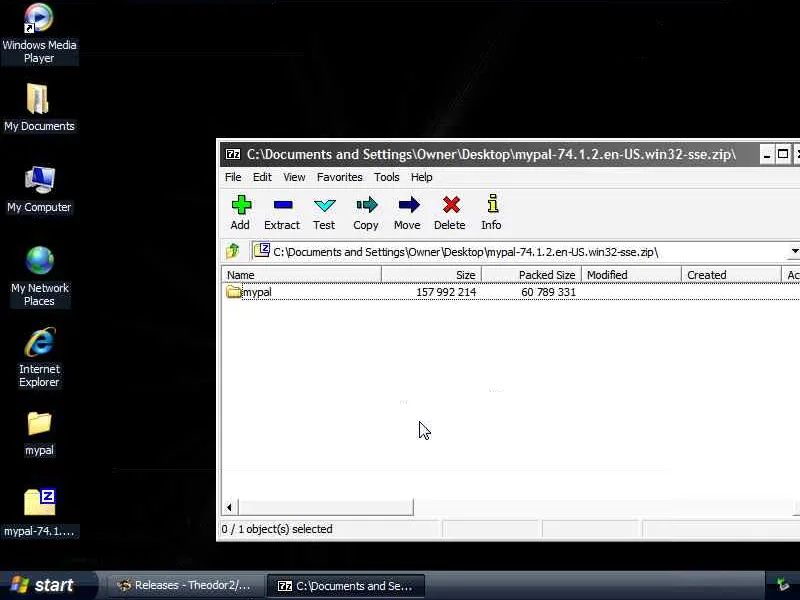This screenshot has width=800, height=600.
Task: Open the Favorites menu
Action: pyautogui.click(x=340, y=177)
